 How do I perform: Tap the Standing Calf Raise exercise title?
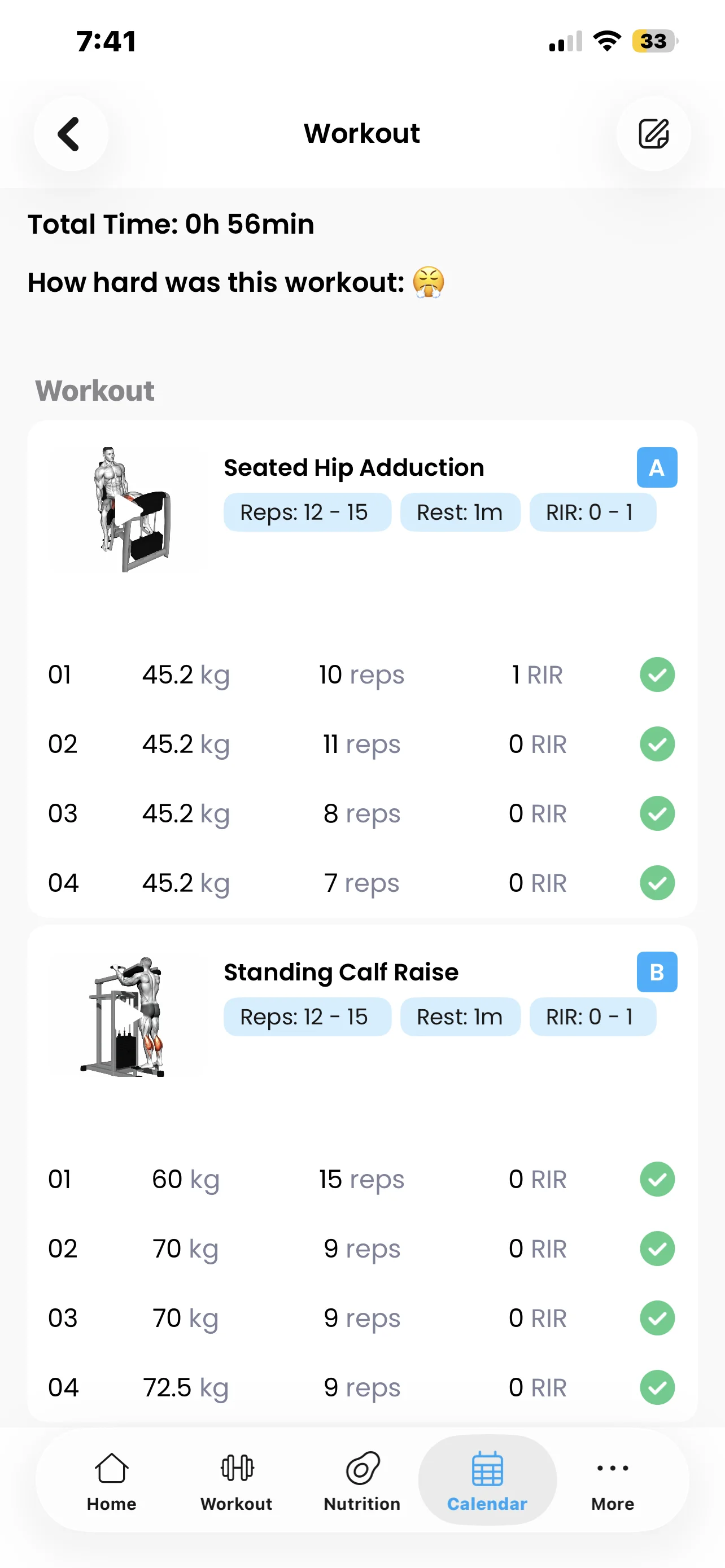(x=341, y=972)
